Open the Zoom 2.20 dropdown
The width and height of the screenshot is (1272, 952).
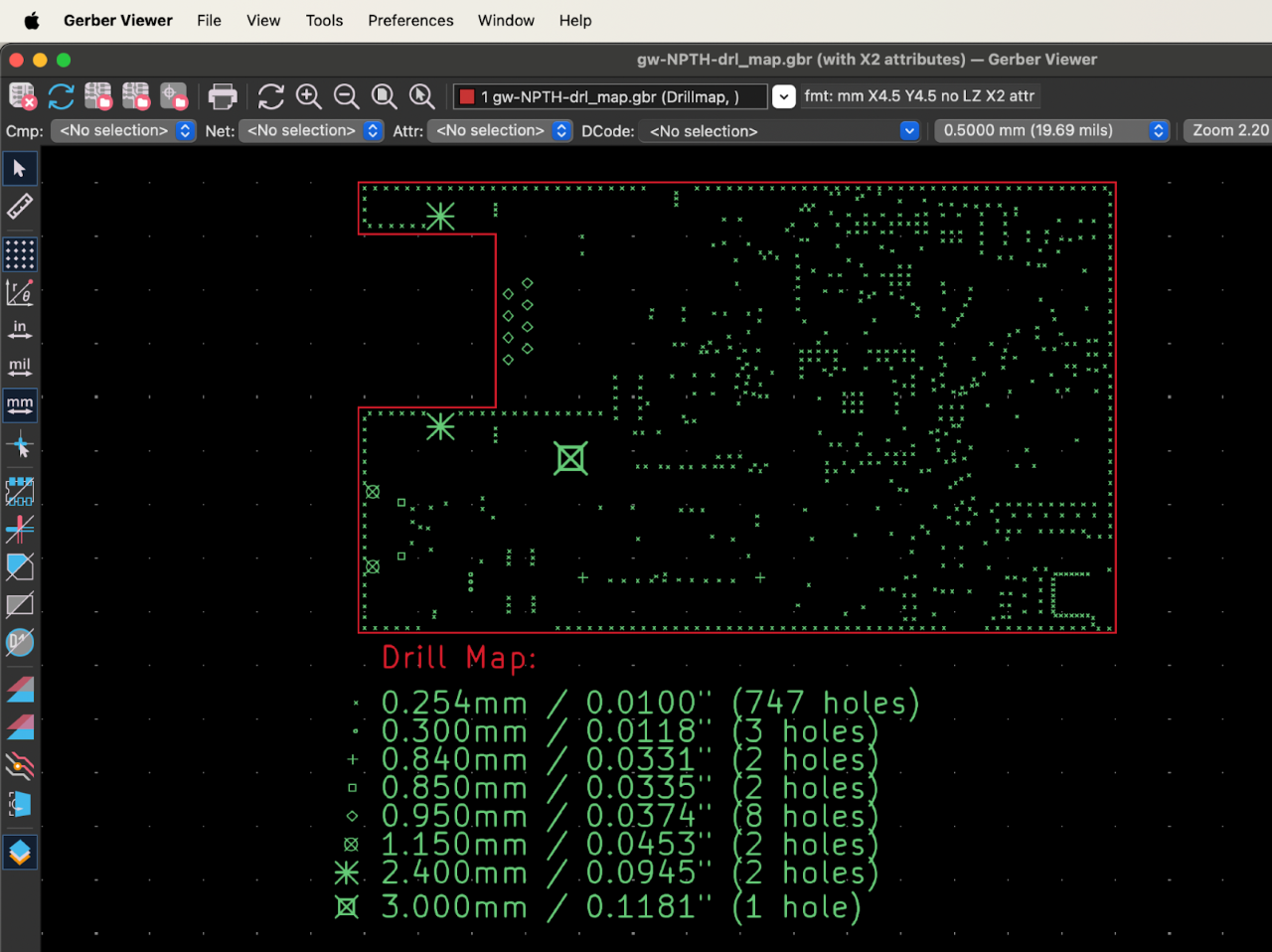point(1228,130)
